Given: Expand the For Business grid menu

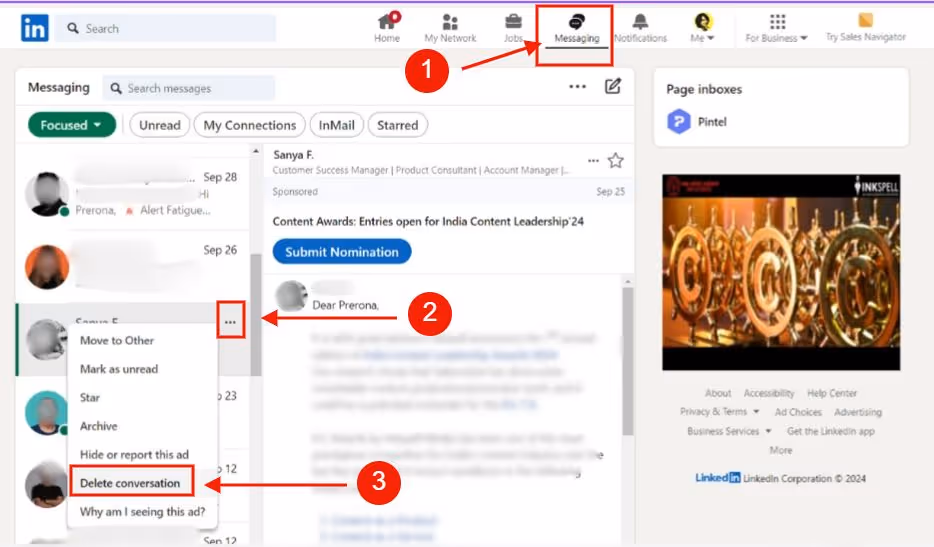Looking at the screenshot, I should [777, 28].
